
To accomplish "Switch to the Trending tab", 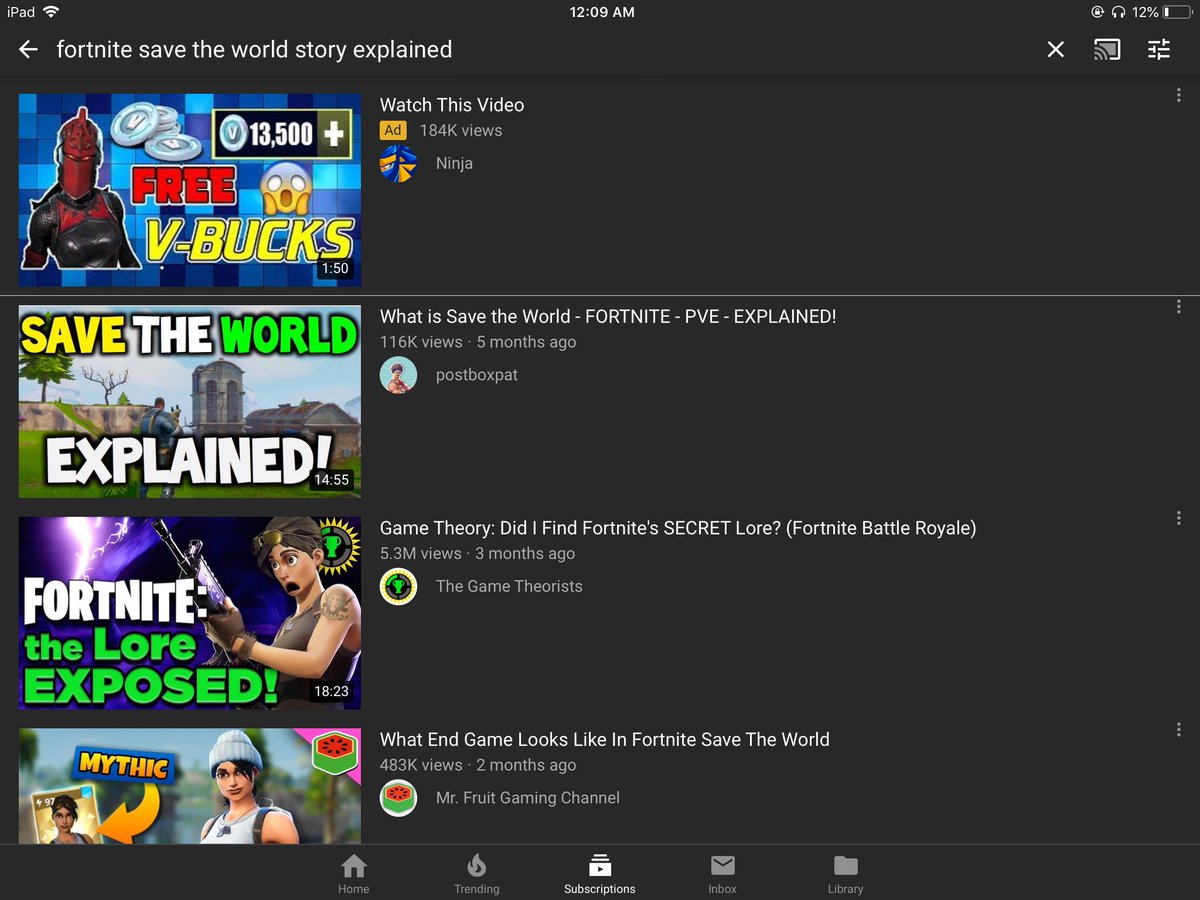I will (476, 874).
